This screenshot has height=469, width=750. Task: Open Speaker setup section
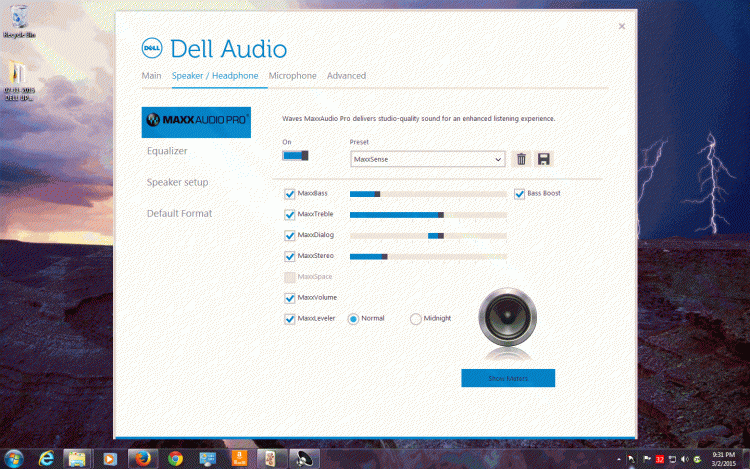[x=177, y=182]
